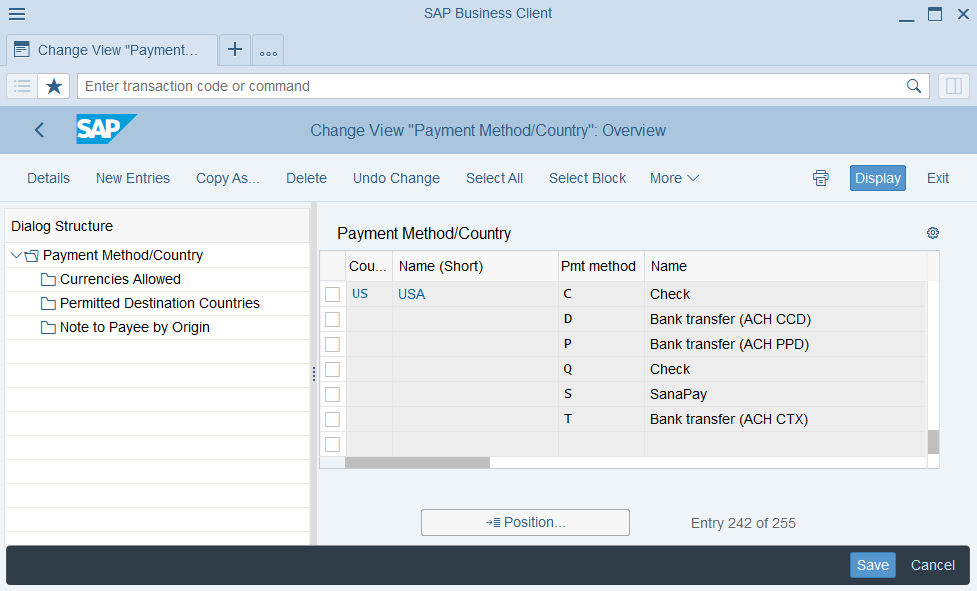Click the tab page icon for Change View

(x=22, y=50)
